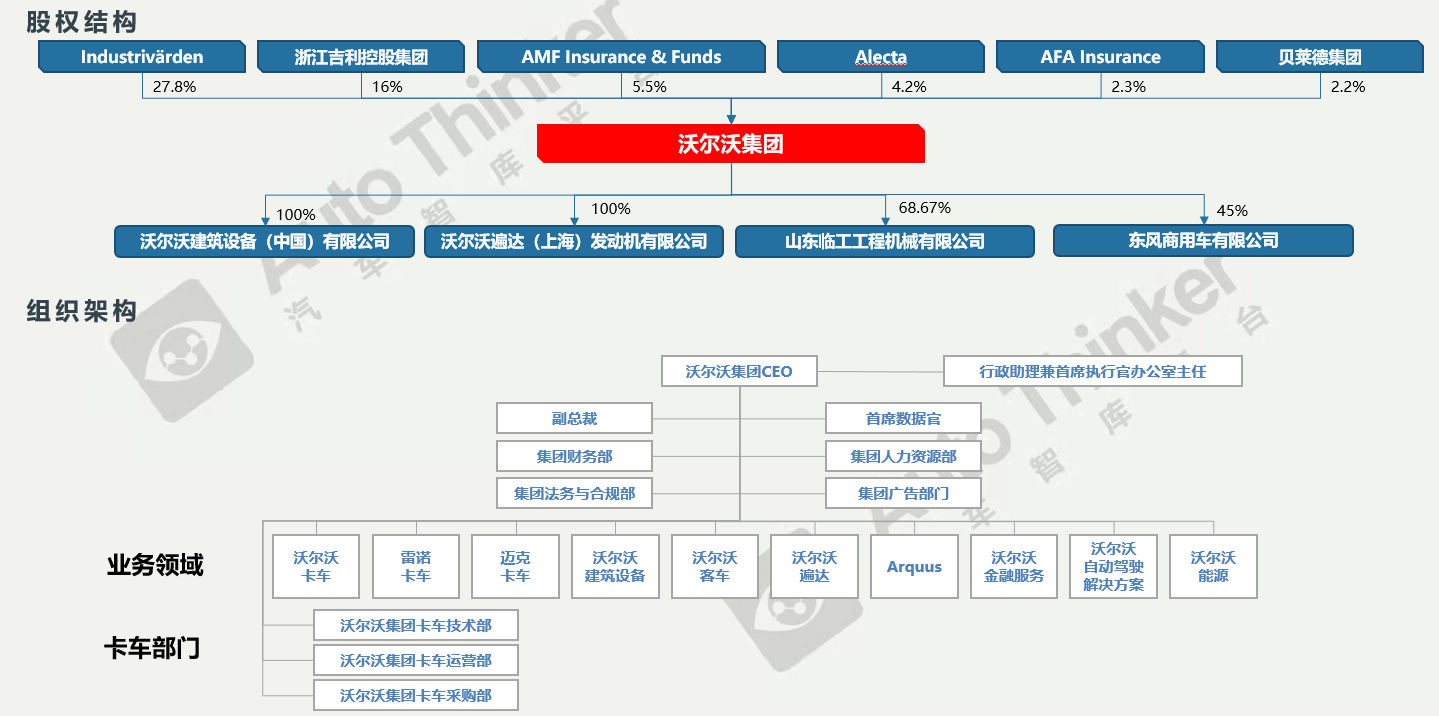Select the Arquus business box
This screenshot has height=716, width=1439.
tap(914, 567)
